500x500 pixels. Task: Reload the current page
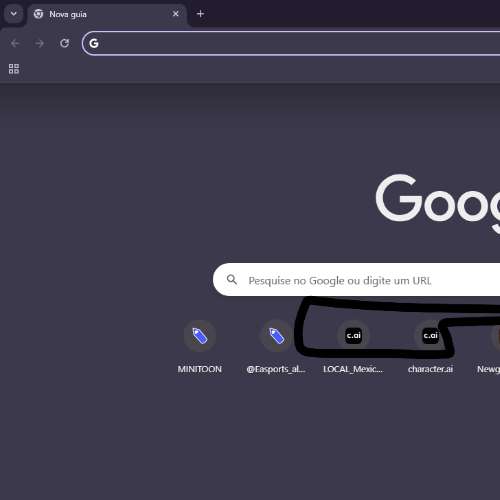tap(64, 43)
